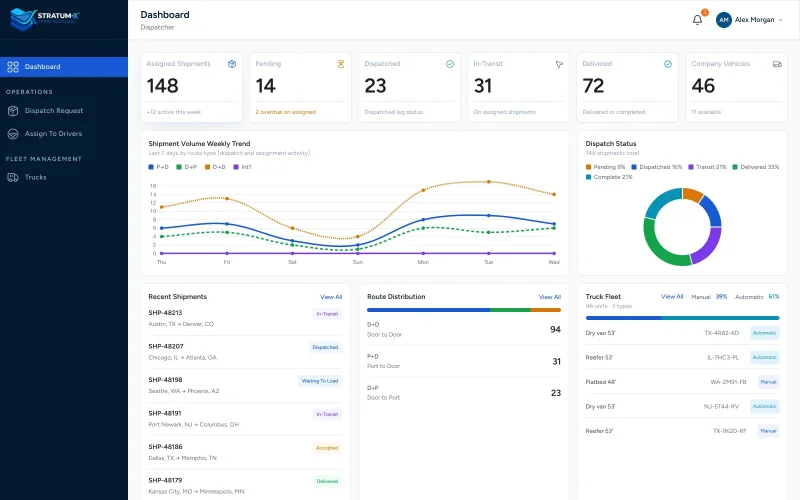800x500 pixels.
Task: Click the green D+P data point at Fri
Action: pos(227,232)
